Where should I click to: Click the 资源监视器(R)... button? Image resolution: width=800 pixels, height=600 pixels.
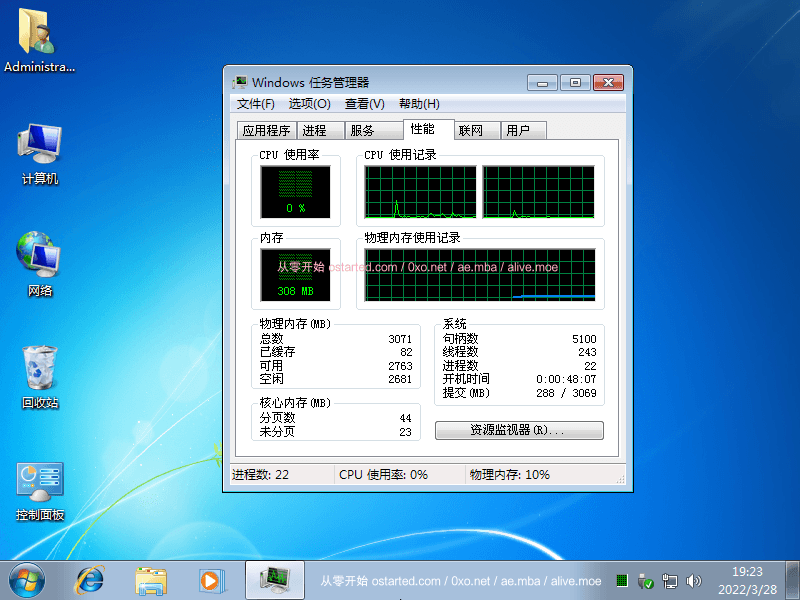519,430
